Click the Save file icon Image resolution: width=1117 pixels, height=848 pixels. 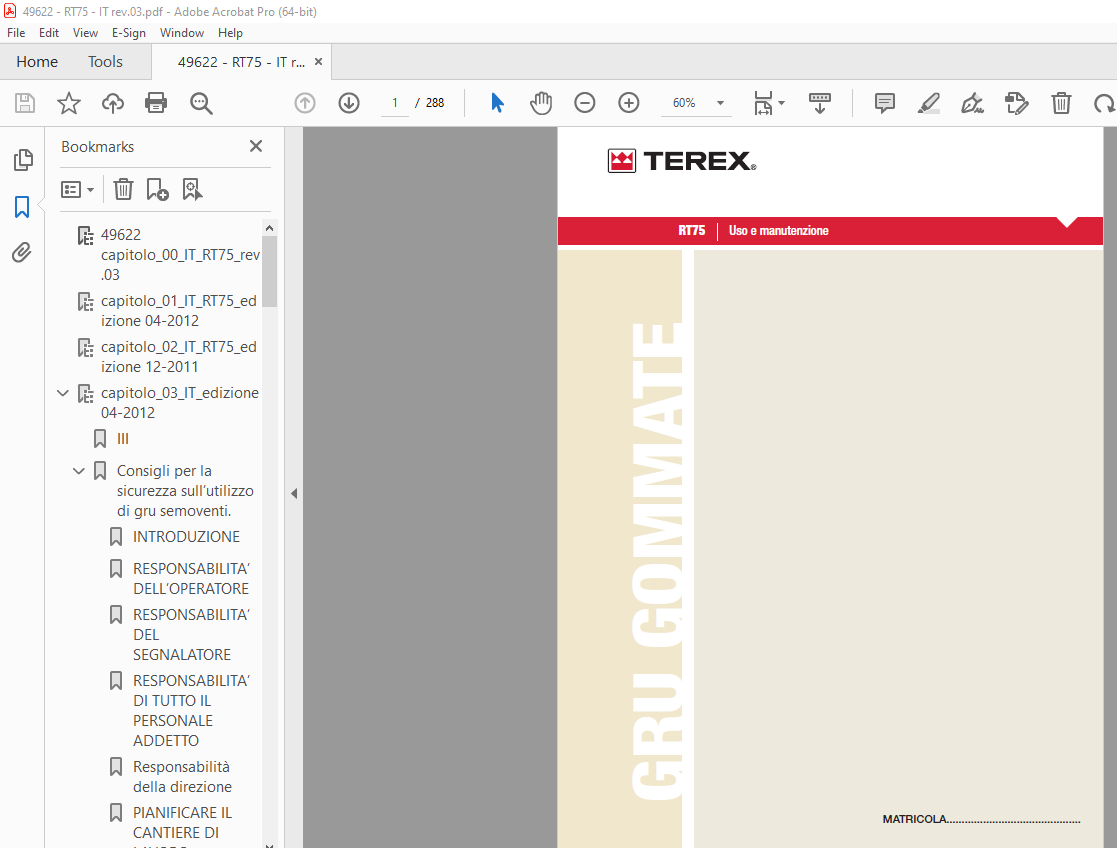[x=25, y=103]
